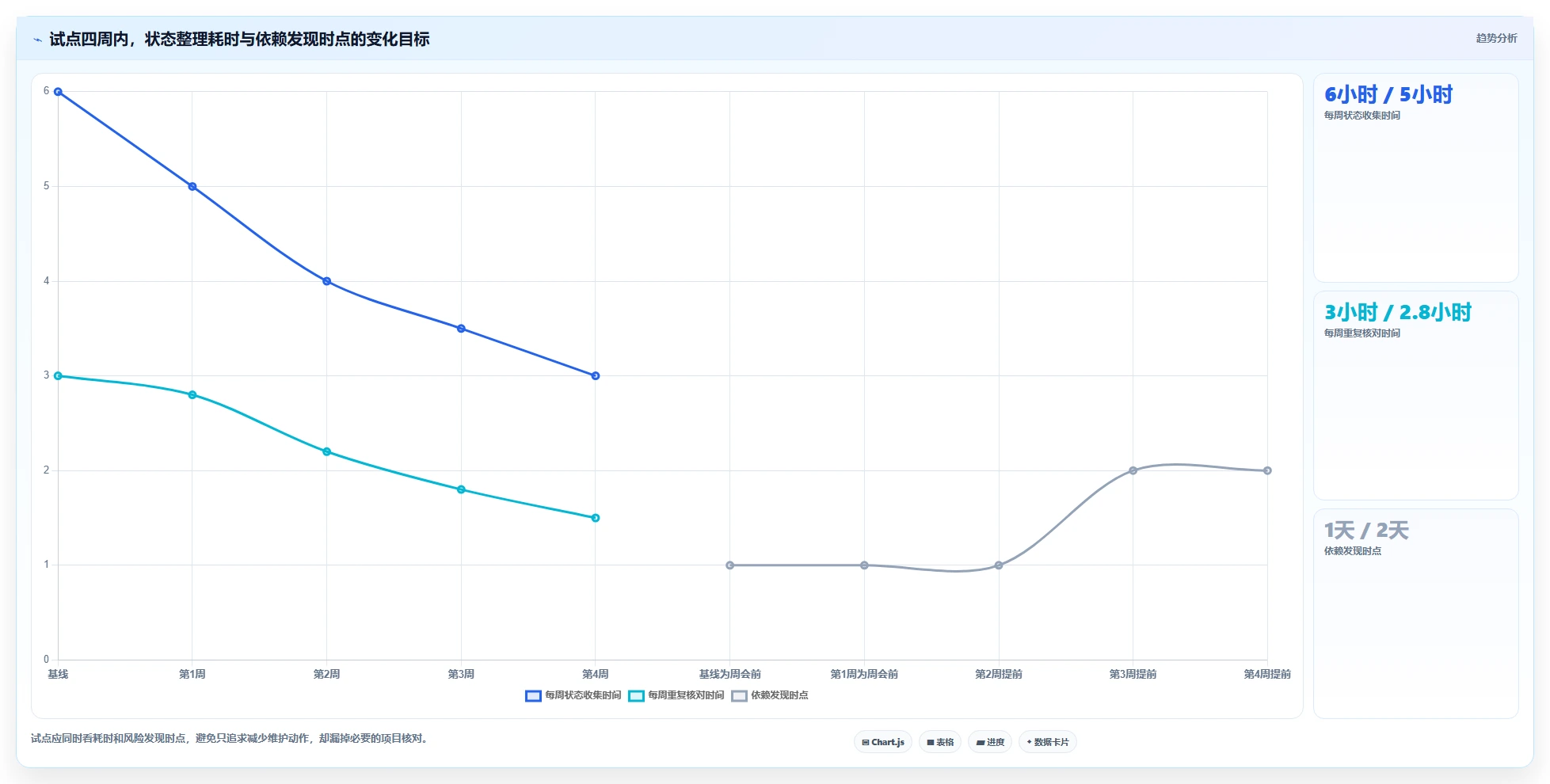1550x784 pixels.
Task: Click the blue line point at 第4周
Action: 596,375
